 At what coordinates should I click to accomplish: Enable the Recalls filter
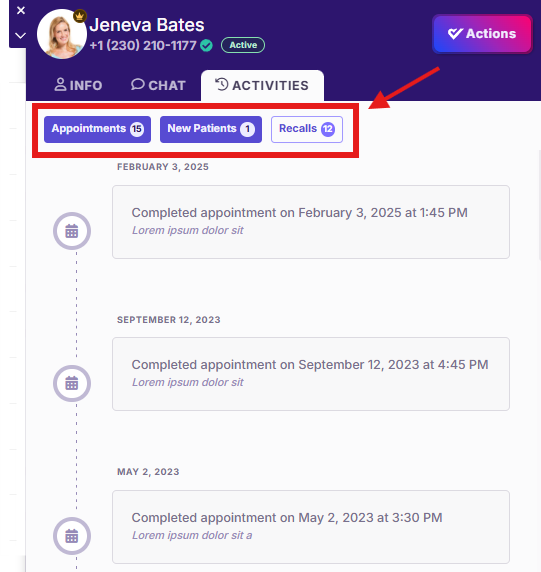tap(307, 129)
